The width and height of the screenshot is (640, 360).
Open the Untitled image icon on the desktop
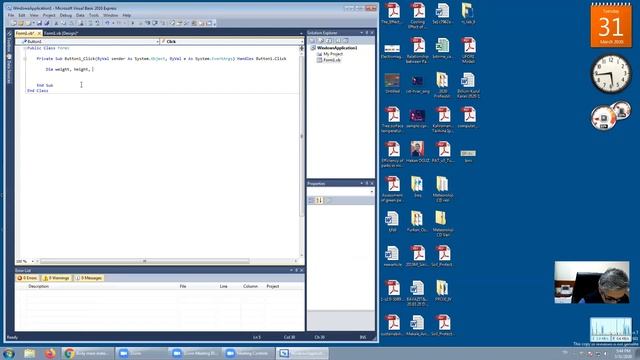coord(392,83)
